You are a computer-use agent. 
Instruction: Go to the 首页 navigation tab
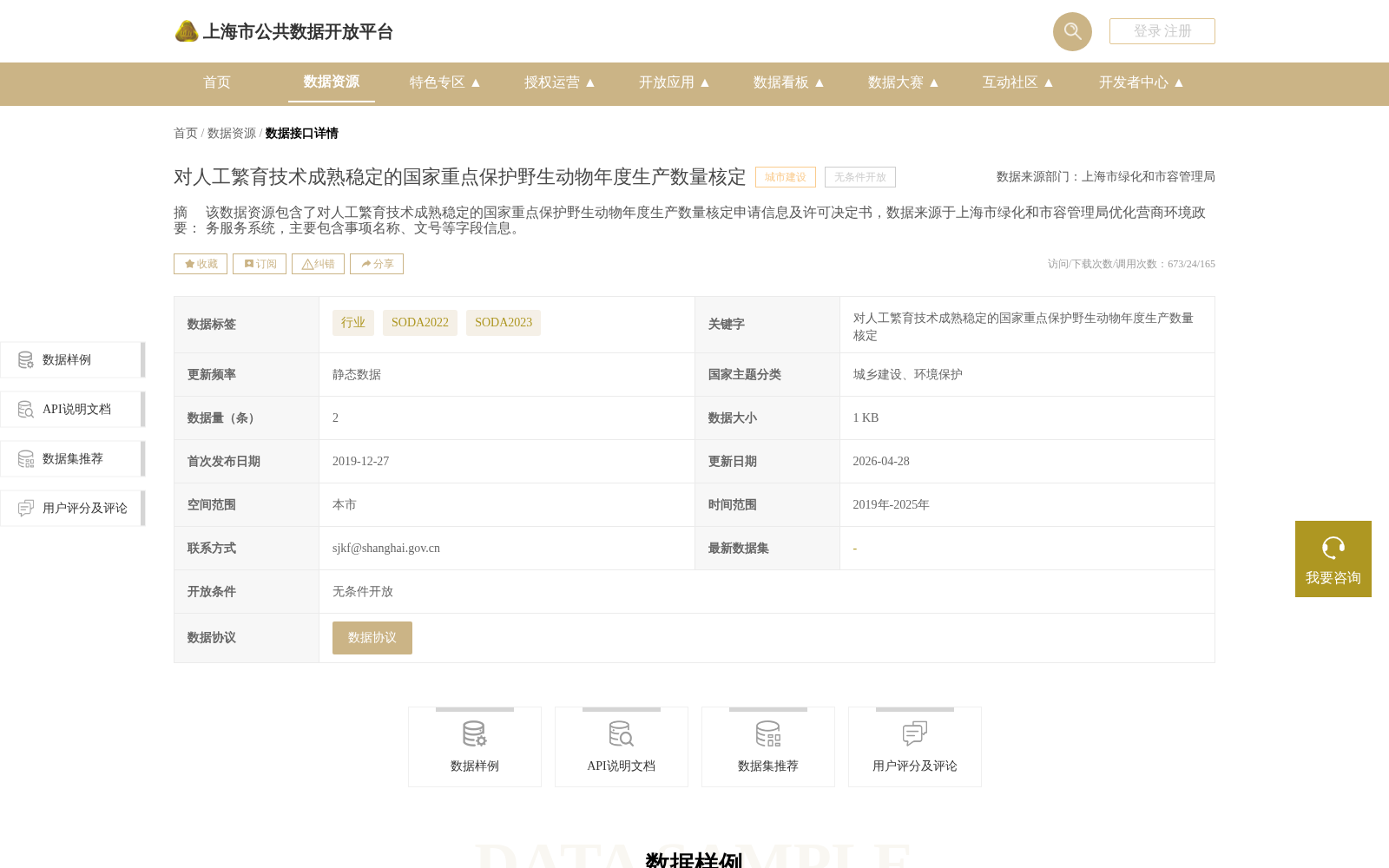217,82
